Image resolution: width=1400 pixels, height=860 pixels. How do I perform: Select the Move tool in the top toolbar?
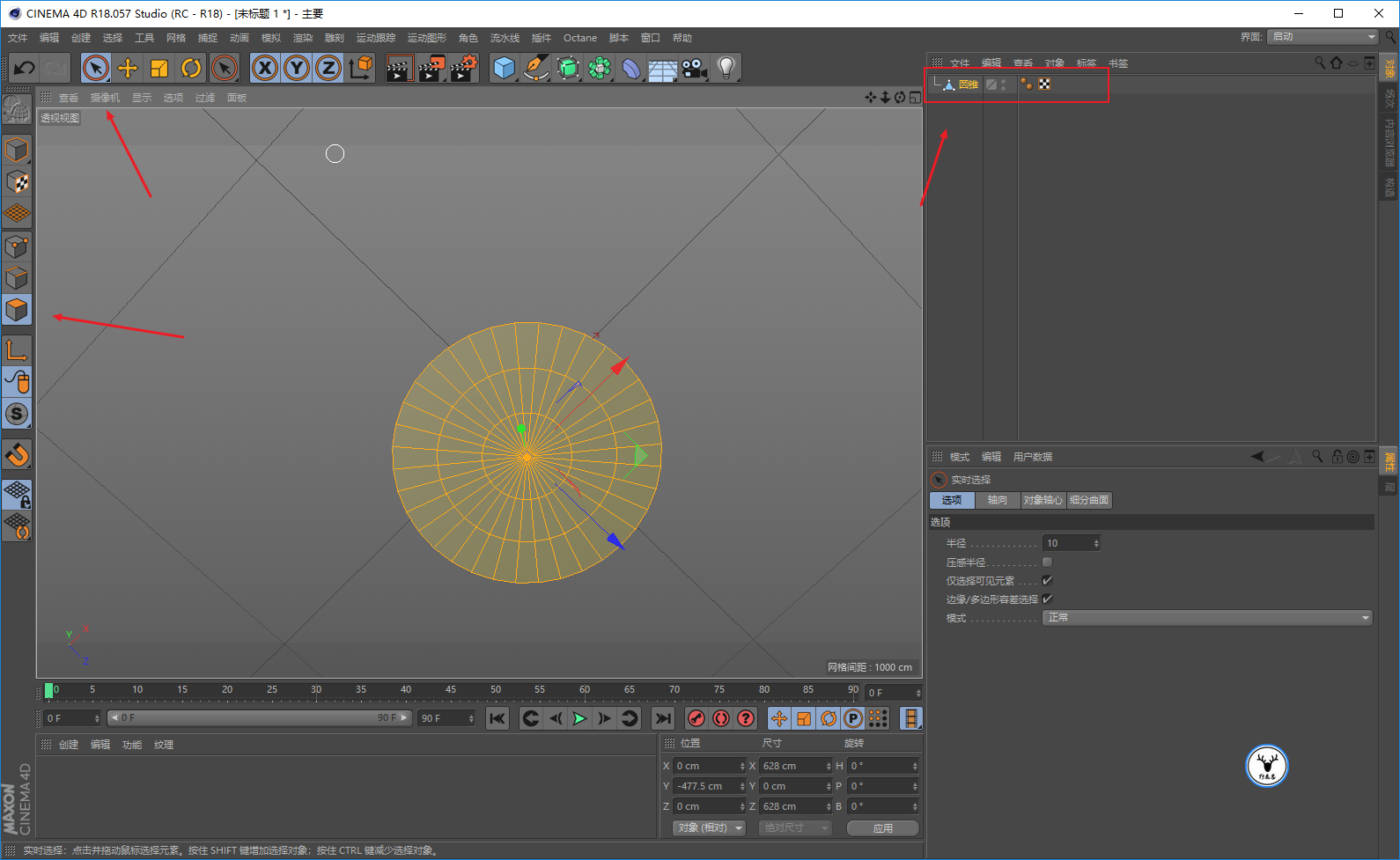click(128, 68)
